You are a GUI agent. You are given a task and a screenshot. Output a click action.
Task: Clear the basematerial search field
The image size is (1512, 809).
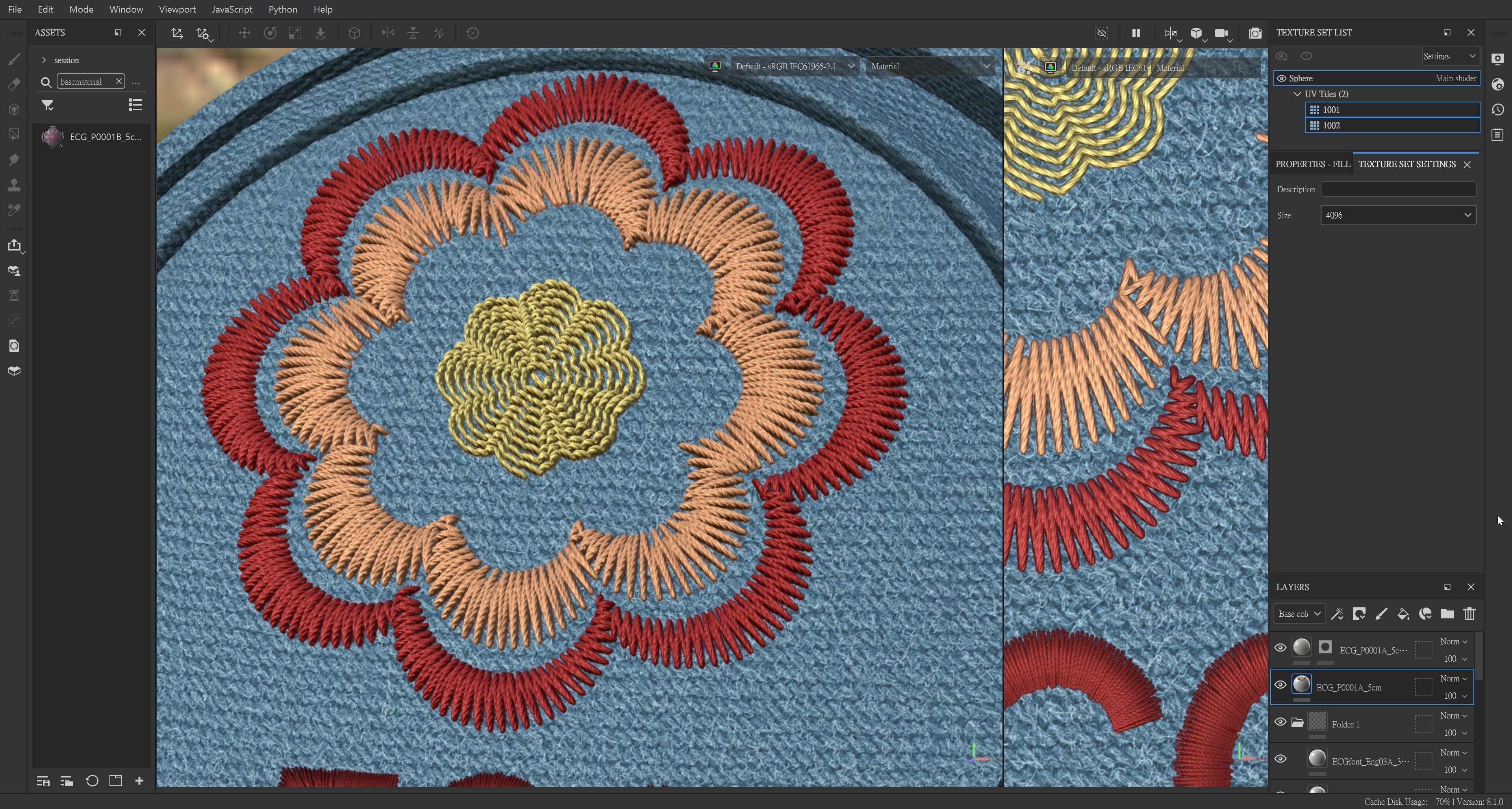[119, 82]
